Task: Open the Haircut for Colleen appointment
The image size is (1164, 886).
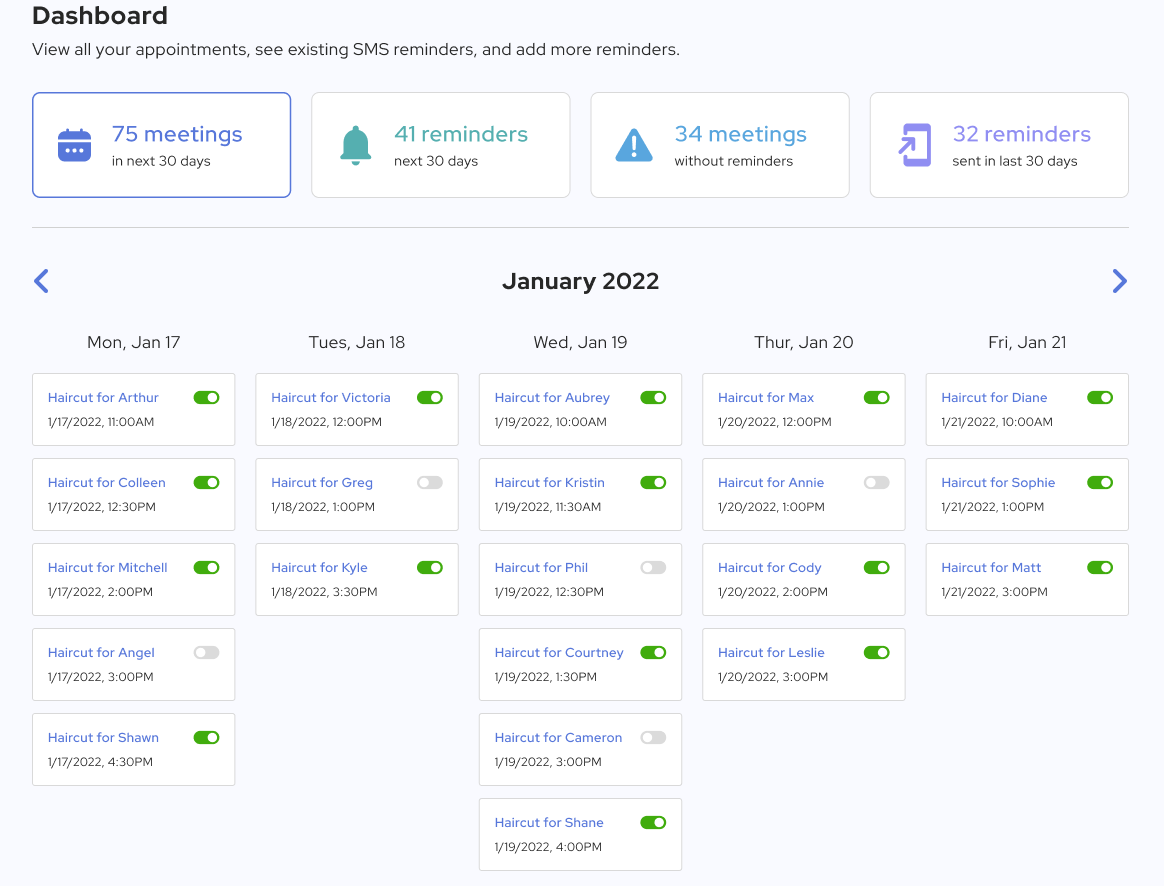Action: [x=107, y=482]
